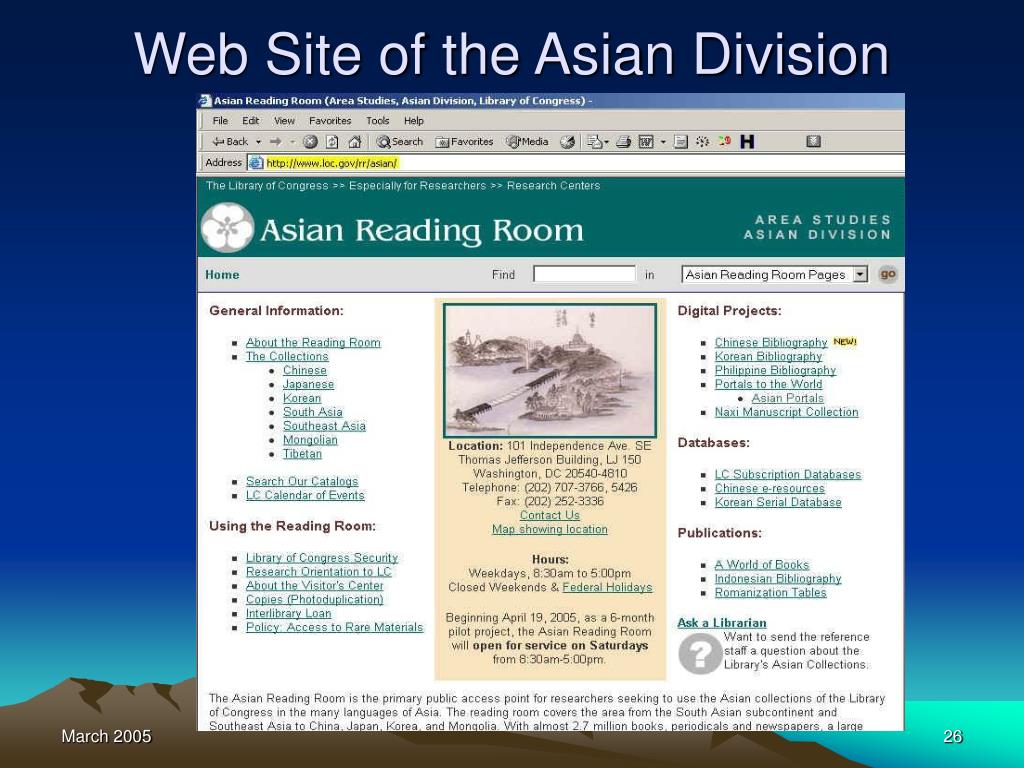Open Policy: Access to Rare Materials link
Viewport: 1024px width, 768px height.
coord(334,627)
